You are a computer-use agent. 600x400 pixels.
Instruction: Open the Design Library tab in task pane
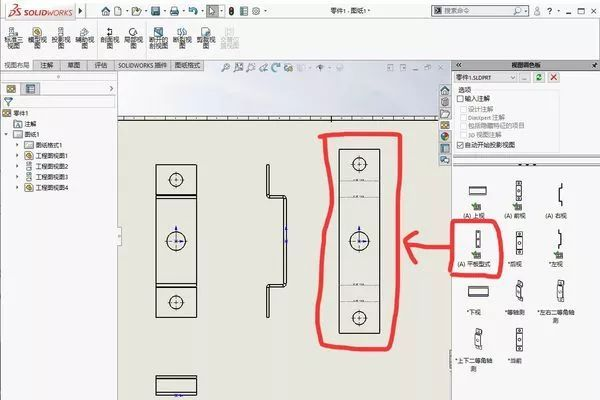(x=445, y=102)
